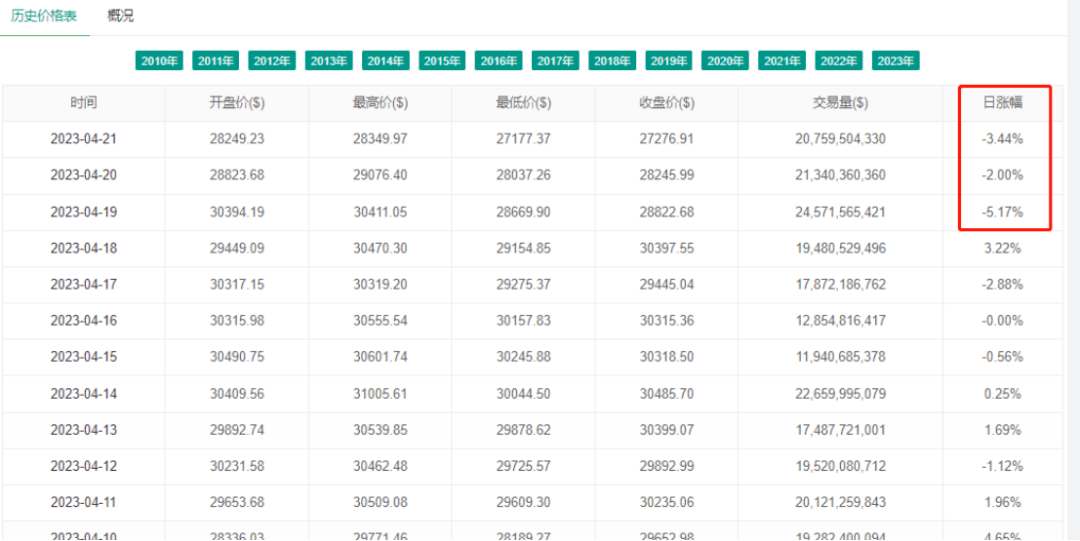This screenshot has height=541, width=1080.
Task: Select the 2023-04-21 date cell
Action: point(84,139)
